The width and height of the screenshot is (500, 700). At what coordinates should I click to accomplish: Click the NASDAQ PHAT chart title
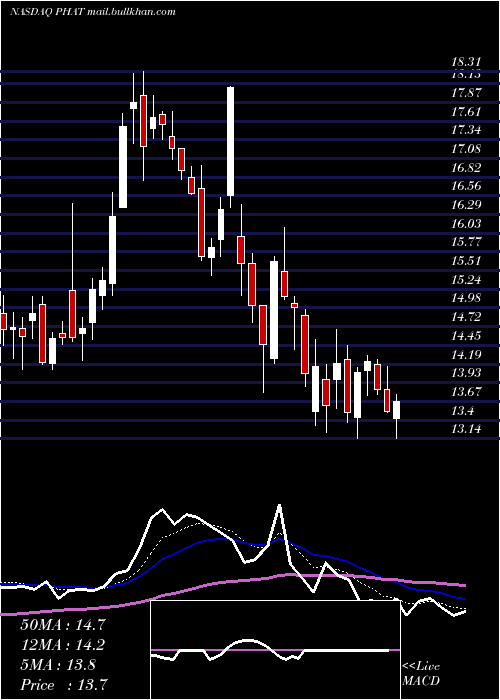pyautogui.click(x=92, y=12)
